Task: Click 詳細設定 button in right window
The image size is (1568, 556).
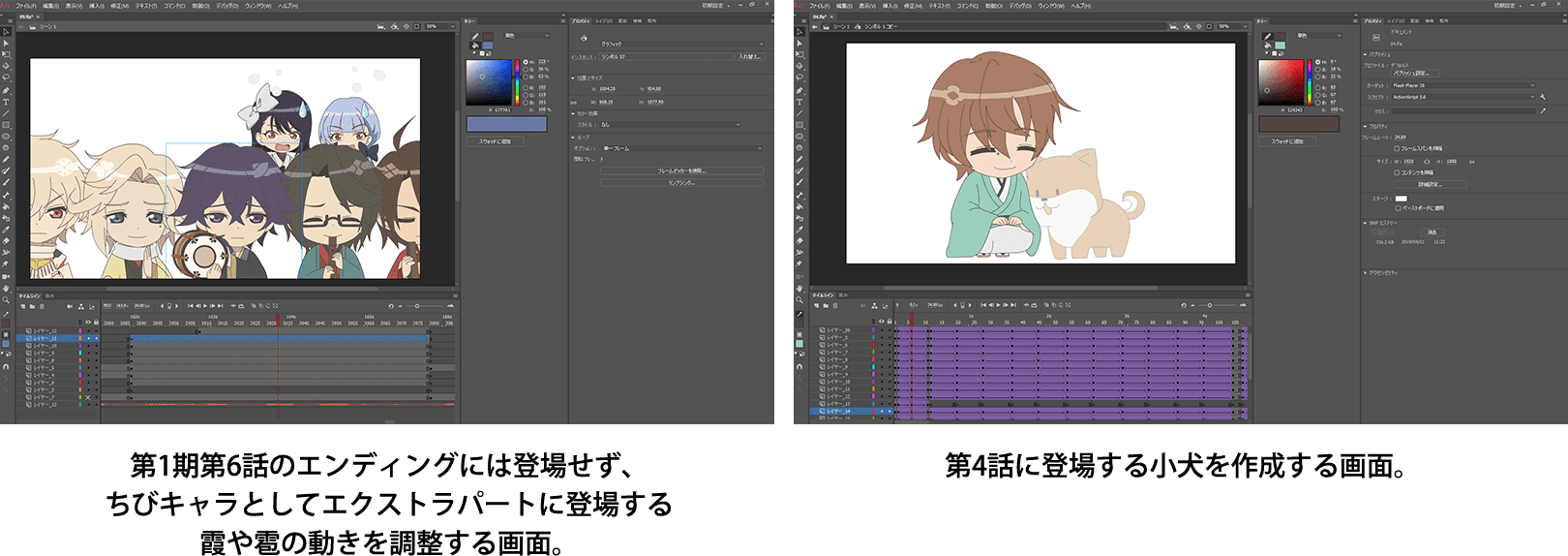Action: pyautogui.click(x=1431, y=184)
